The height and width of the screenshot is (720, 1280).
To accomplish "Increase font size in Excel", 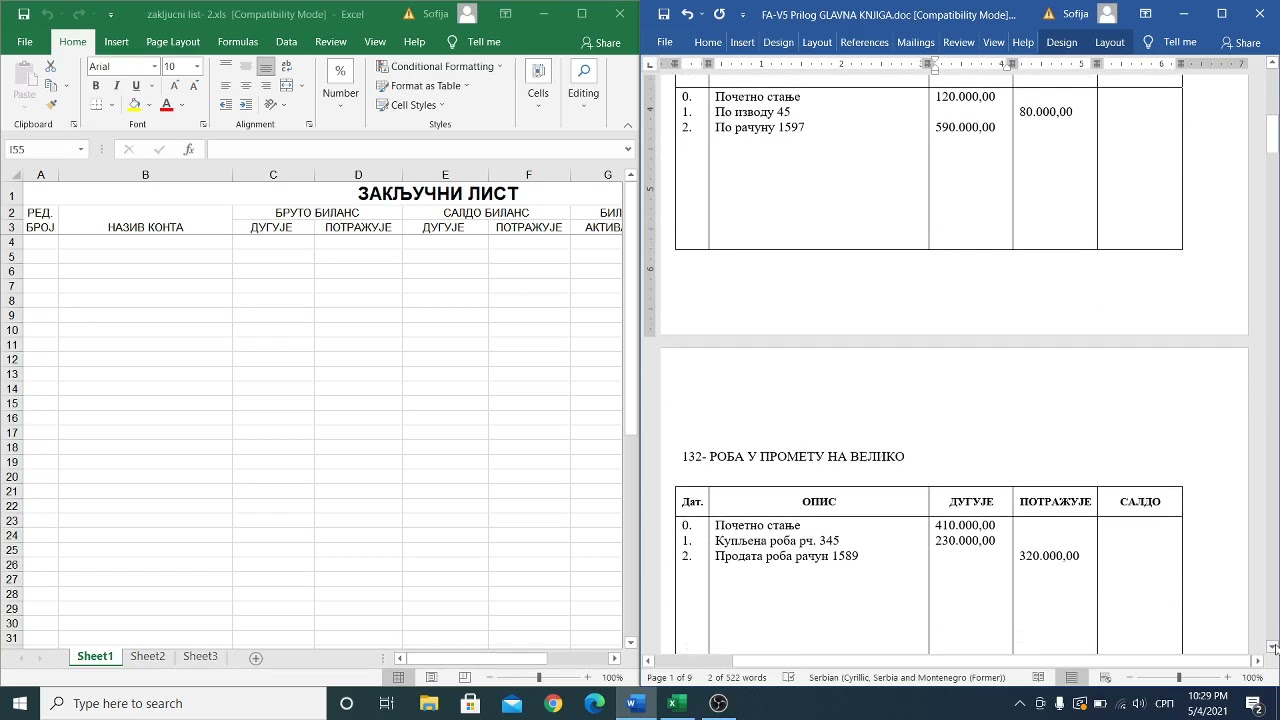I will 175,86.
